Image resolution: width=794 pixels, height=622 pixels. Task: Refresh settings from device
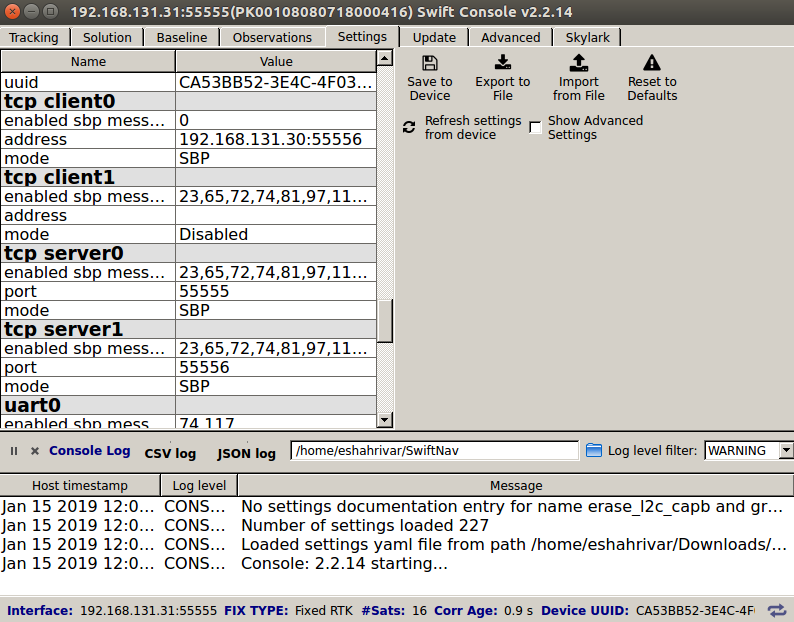click(409, 127)
